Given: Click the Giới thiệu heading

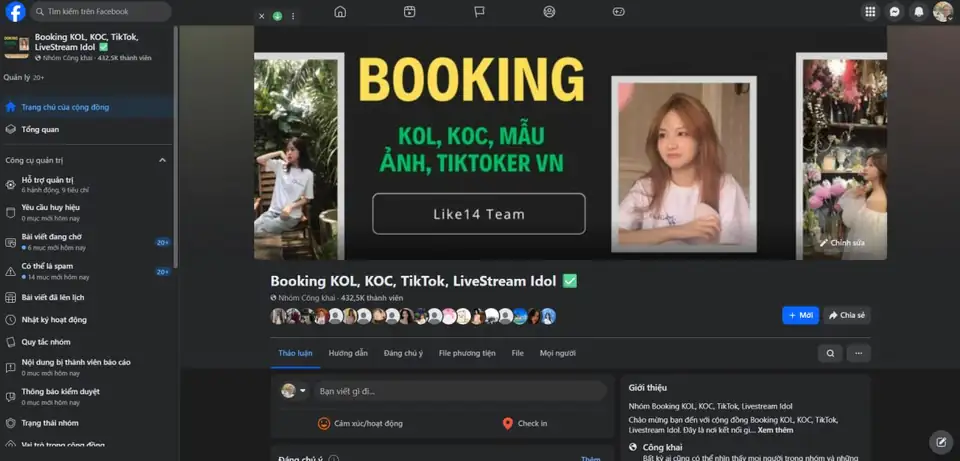Looking at the screenshot, I should [648, 388].
